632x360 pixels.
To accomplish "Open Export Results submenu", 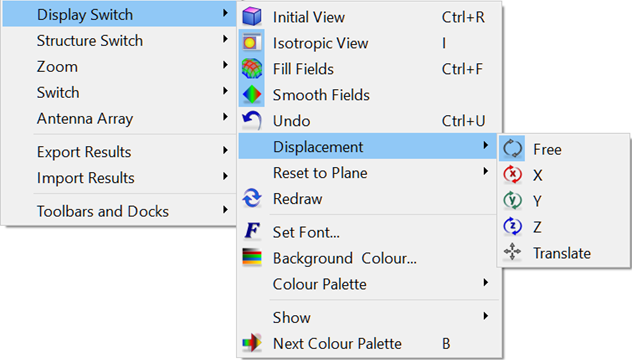I will [x=119, y=152].
